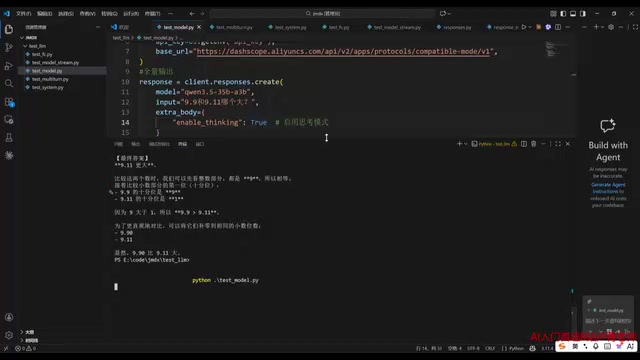Switch to the test_system.py tab

coord(290,27)
